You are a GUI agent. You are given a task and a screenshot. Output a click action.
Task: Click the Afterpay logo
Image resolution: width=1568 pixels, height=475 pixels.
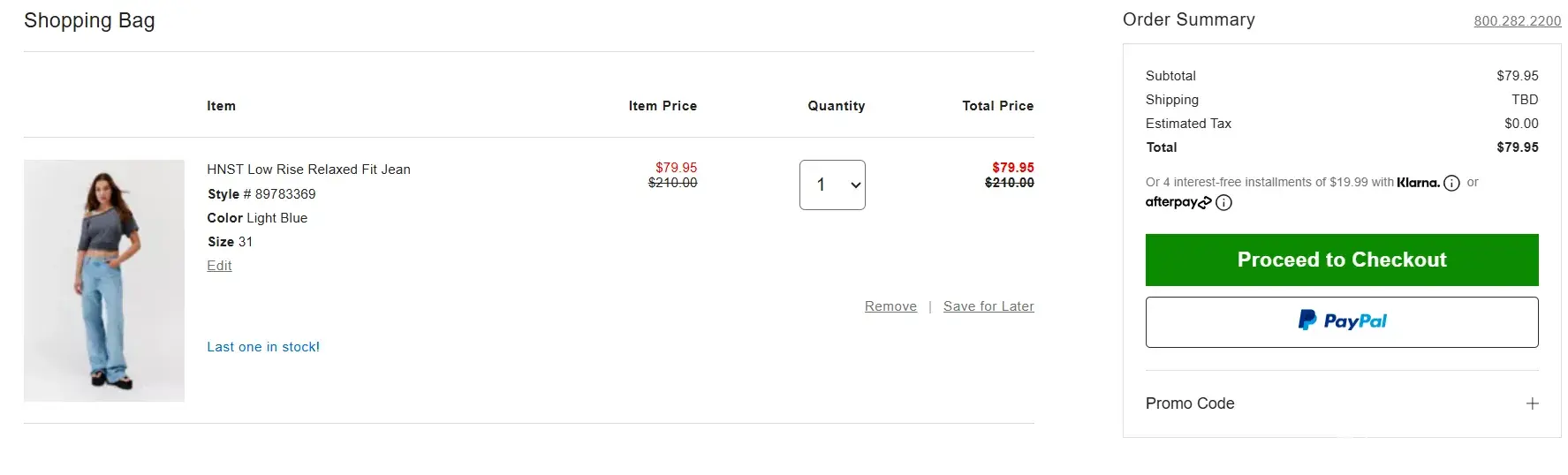(1178, 202)
